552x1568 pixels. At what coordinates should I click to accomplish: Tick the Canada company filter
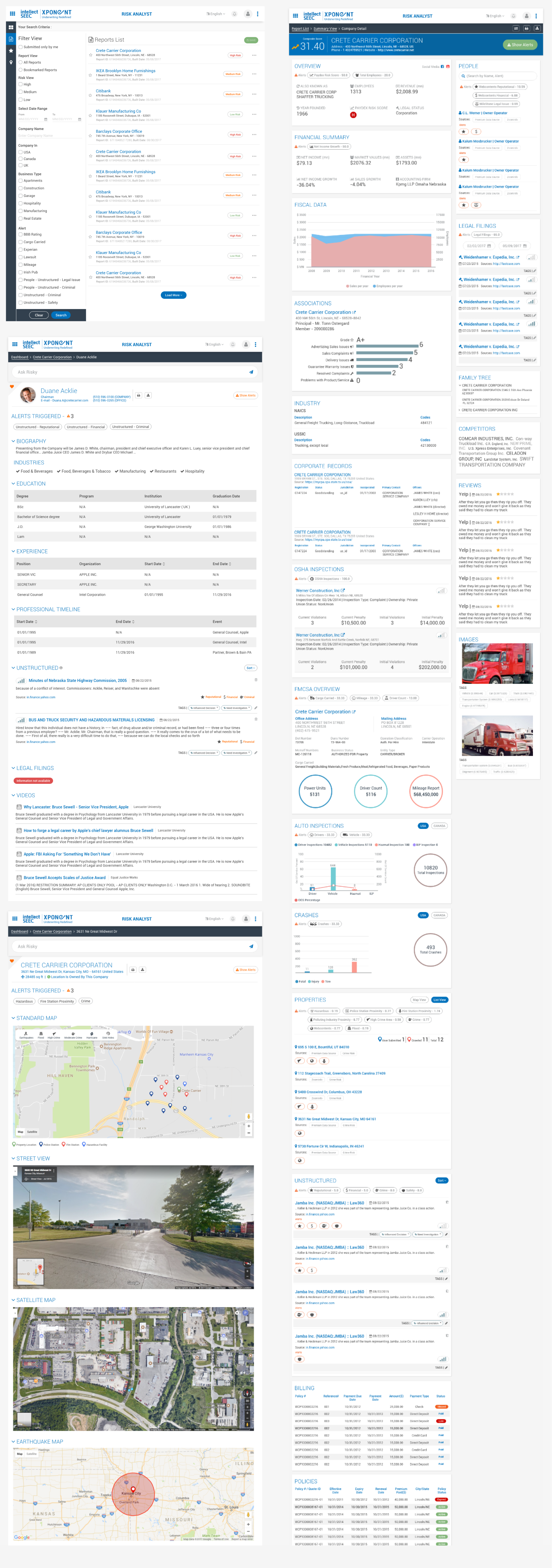click(x=20, y=159)
